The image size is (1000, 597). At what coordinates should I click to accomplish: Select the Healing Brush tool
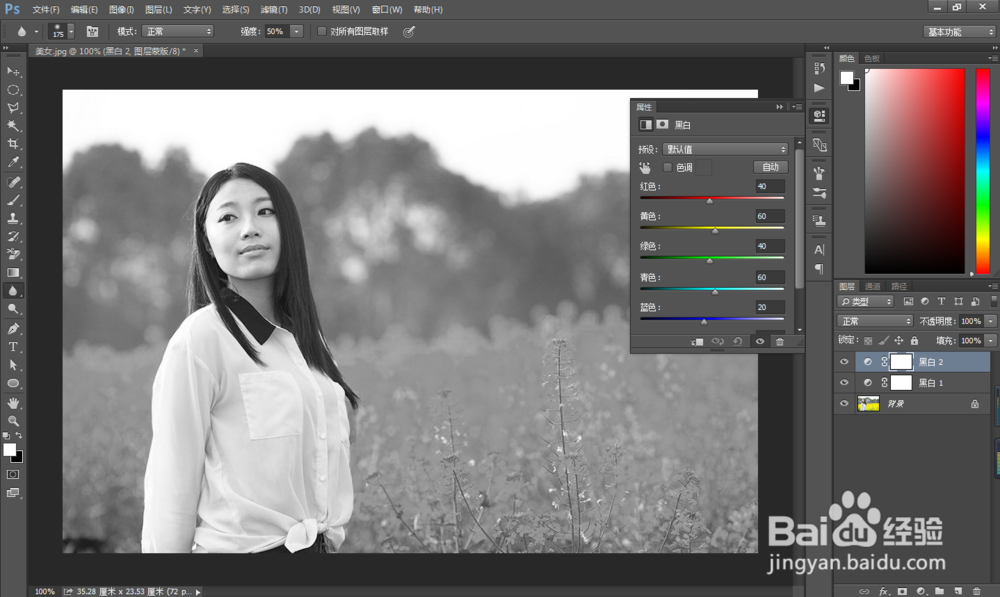point(13,182)
